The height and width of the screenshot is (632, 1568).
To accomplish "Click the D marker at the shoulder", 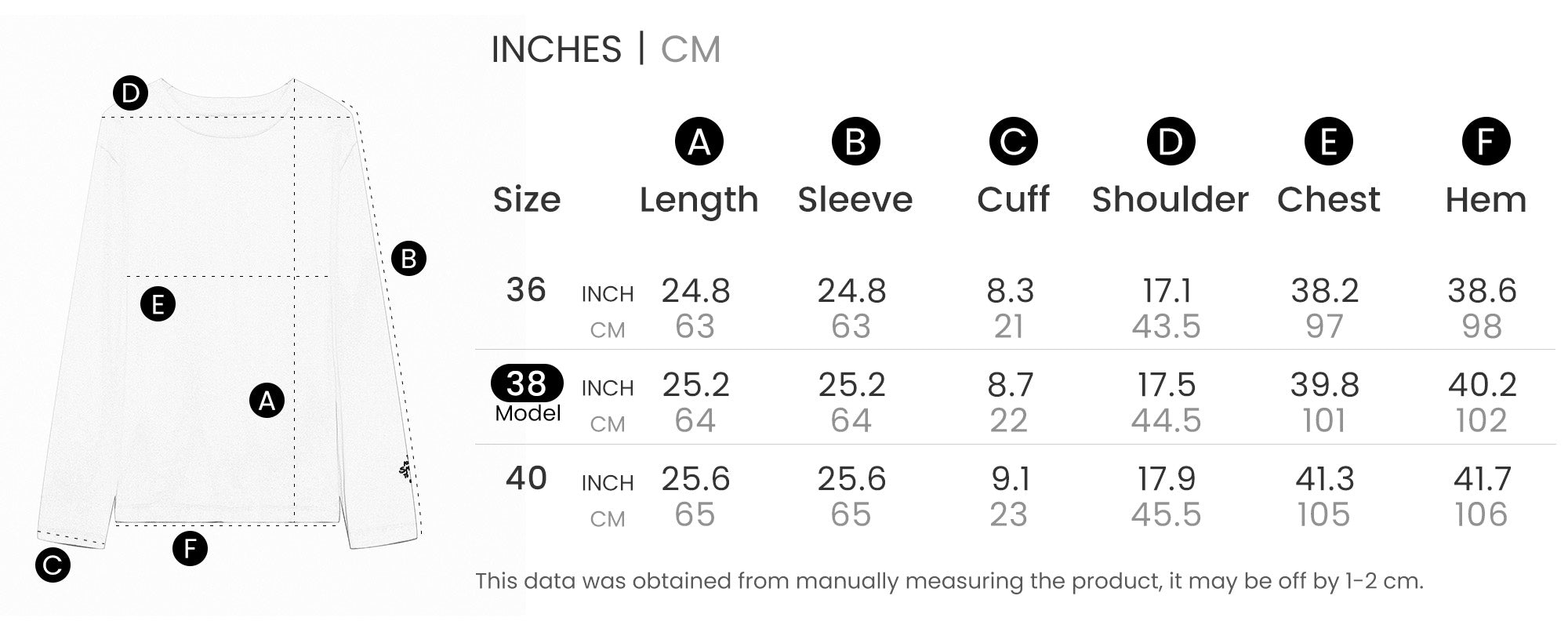I will tap(130, 94).
